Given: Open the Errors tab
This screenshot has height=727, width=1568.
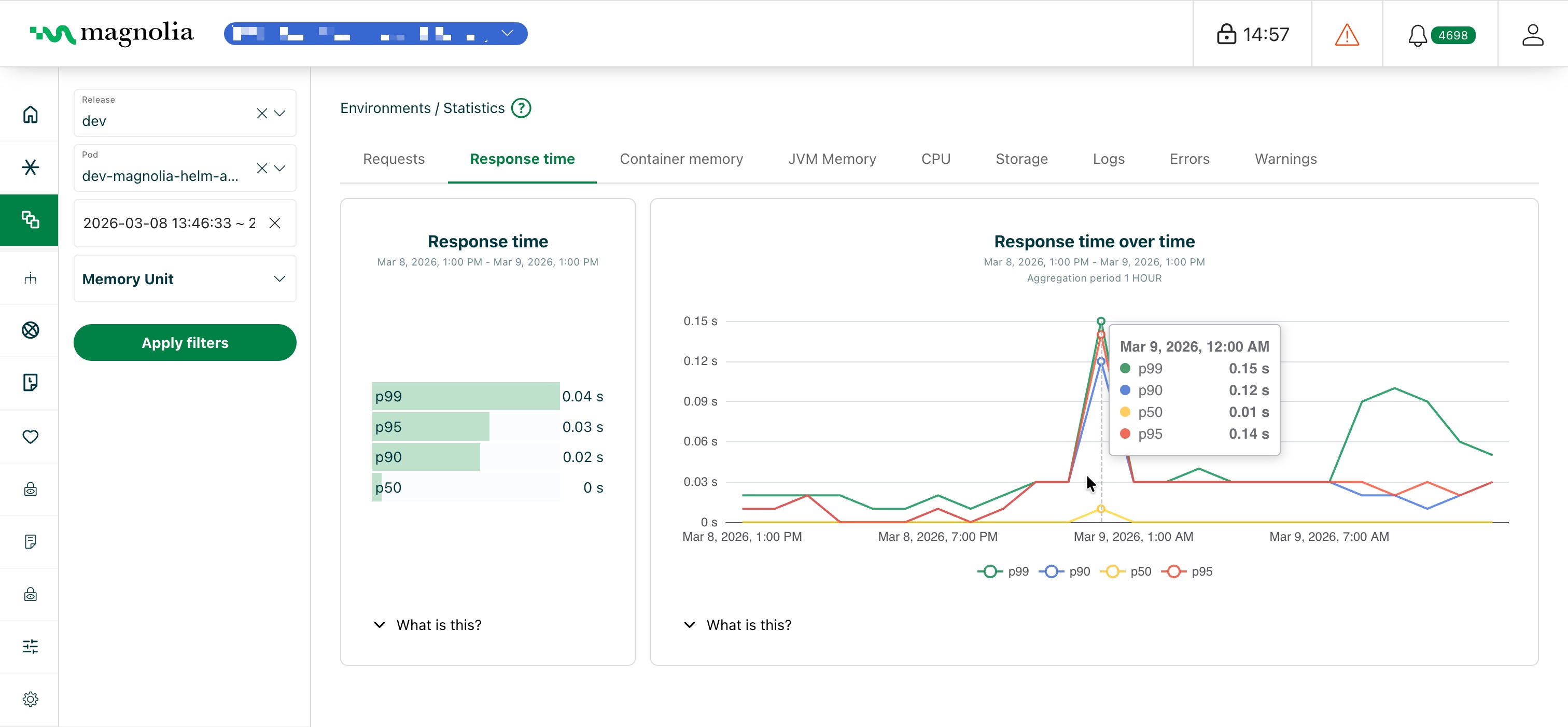Looking at the screenshot, I should coord(1189,159).
